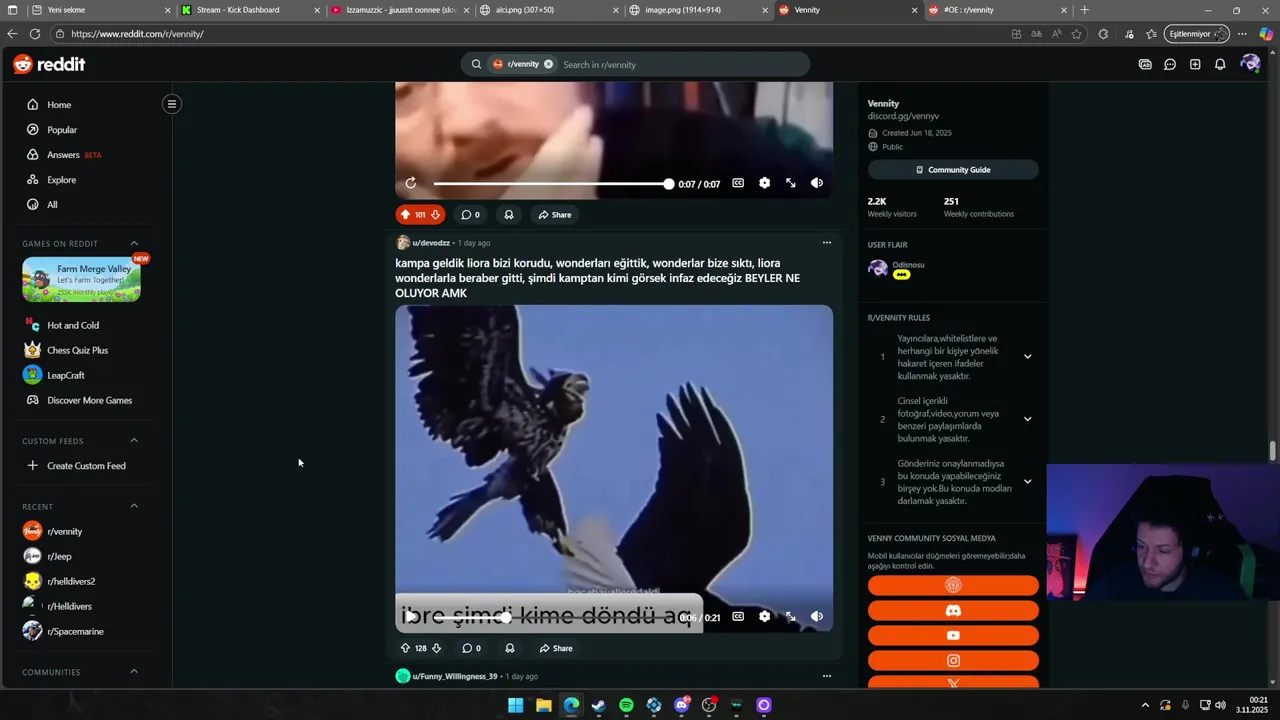Replay the first video

pos(411,183)
